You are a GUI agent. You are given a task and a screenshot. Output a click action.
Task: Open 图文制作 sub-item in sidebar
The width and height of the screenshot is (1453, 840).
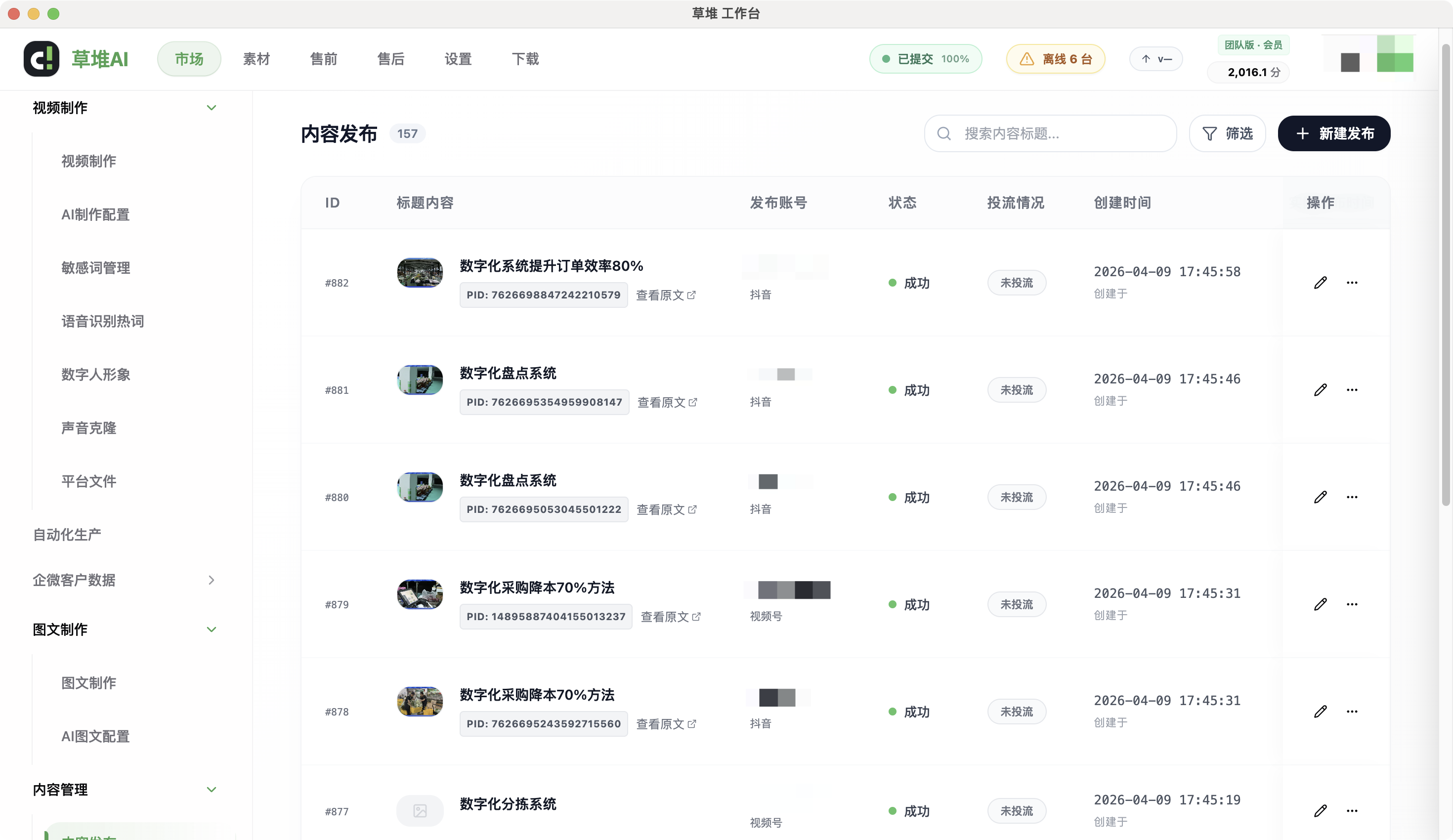pyautogui.click(x=89, y=683)
